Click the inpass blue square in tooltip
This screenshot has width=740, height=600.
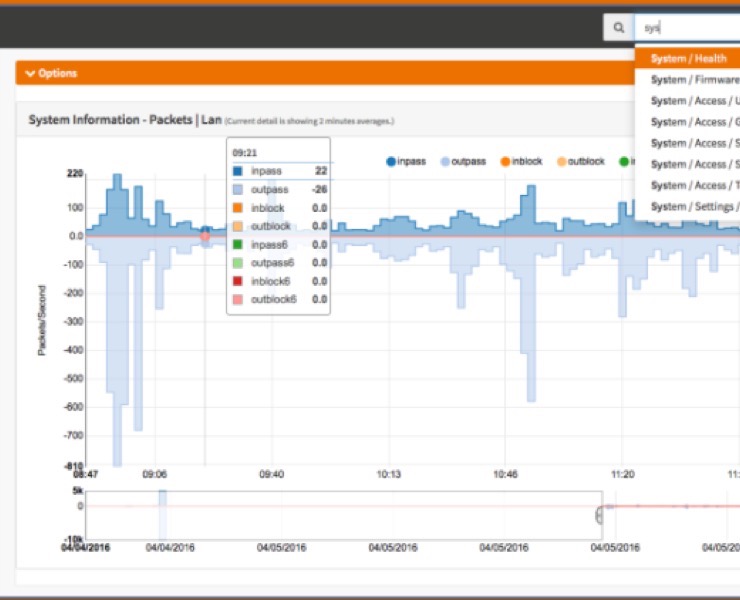coord(238,171)
